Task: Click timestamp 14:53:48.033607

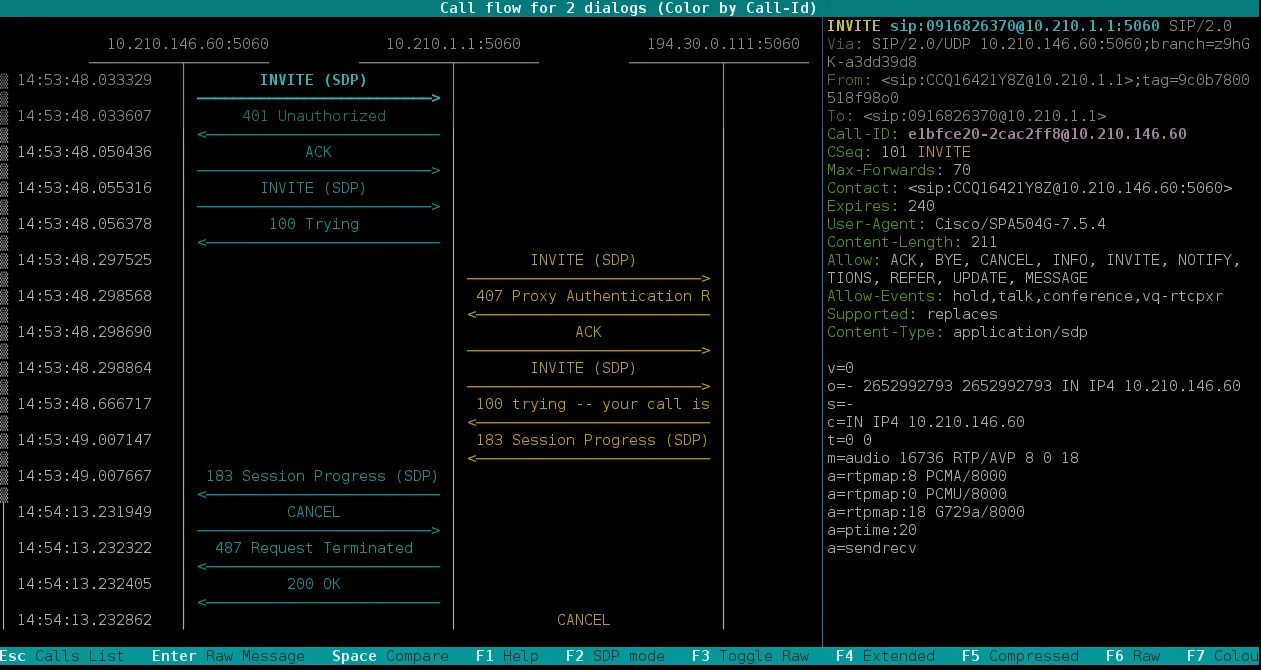Action: point(84,116)
